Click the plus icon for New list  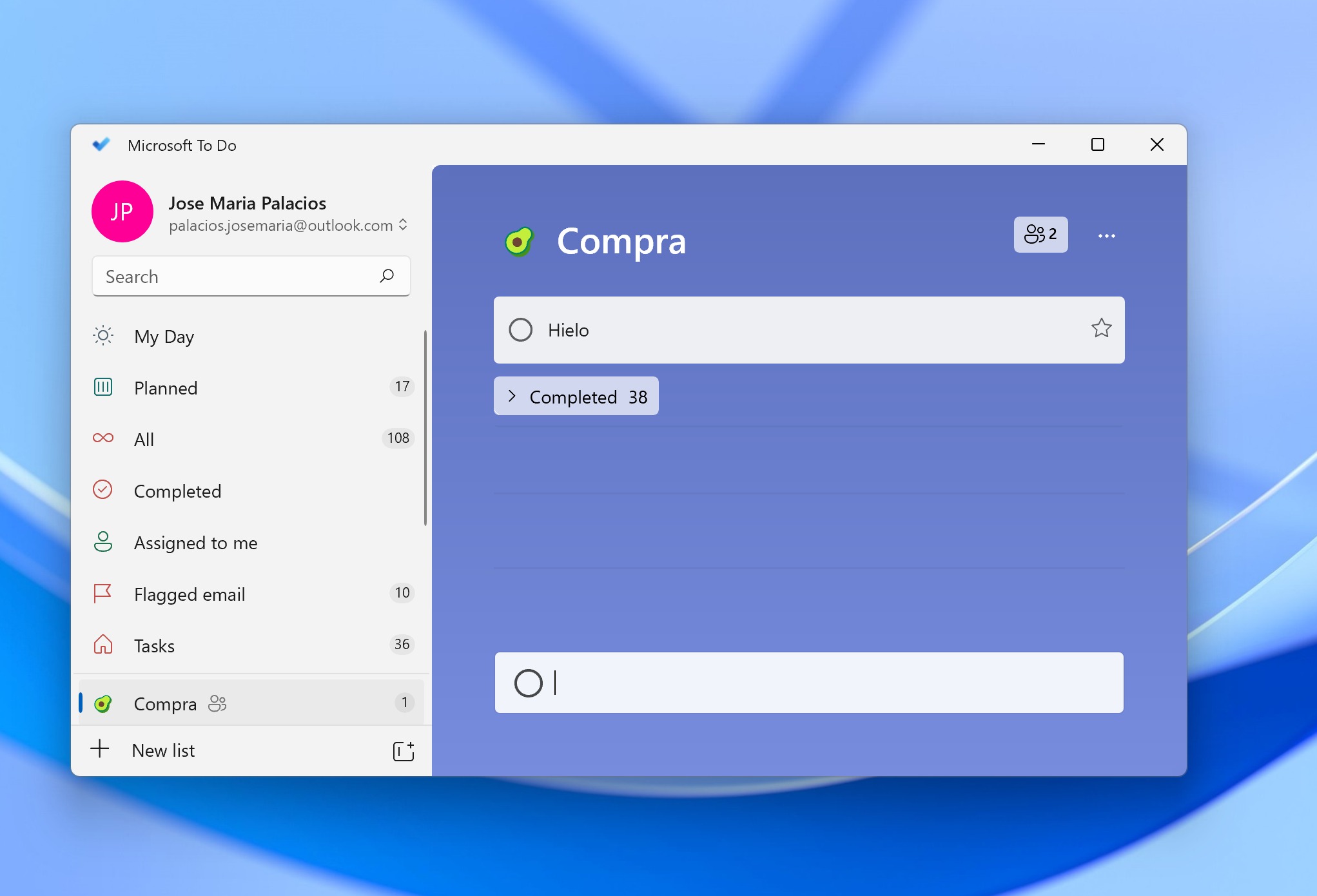[x=100, y=749]
